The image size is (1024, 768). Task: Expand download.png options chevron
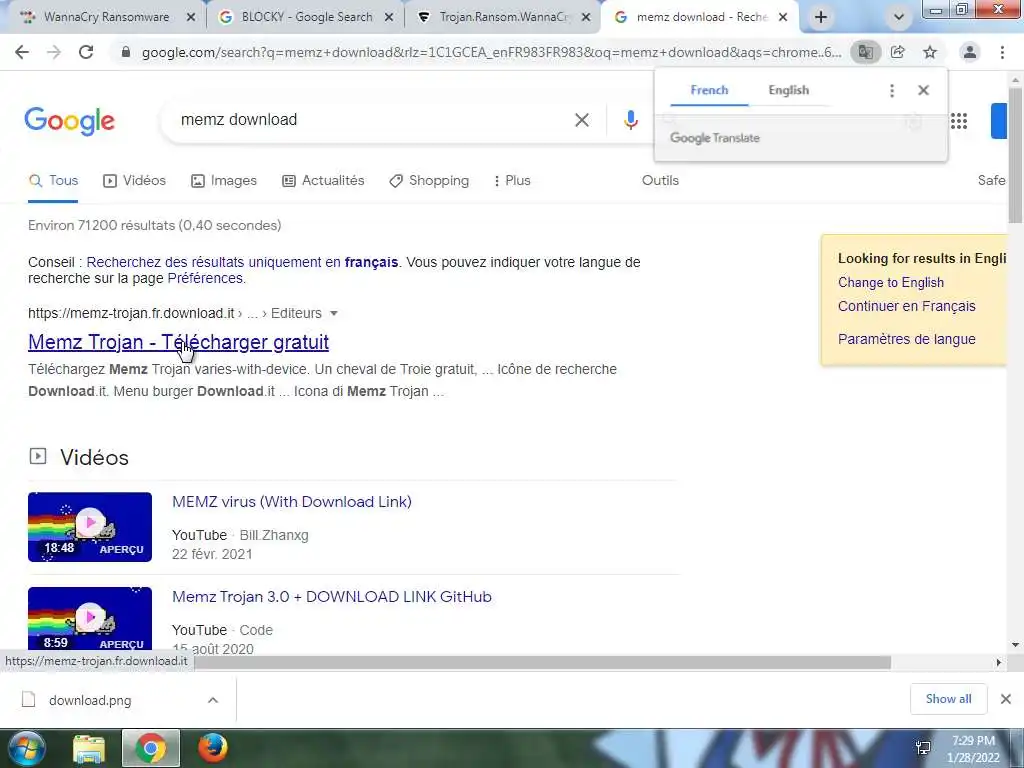[x=213, y=700]
